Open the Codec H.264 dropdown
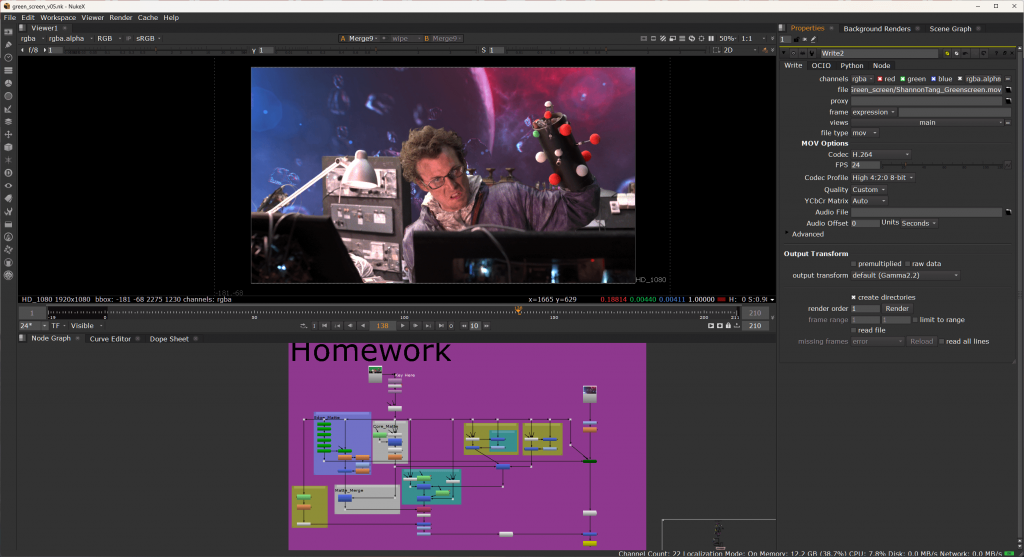Viewport: 1024px width, 557px height. [880, 155]
